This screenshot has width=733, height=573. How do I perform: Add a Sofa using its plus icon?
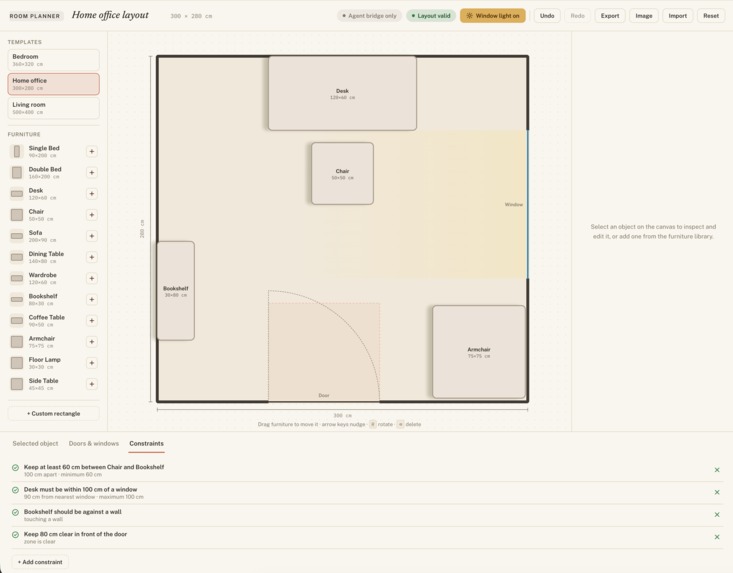click(92, 236)
